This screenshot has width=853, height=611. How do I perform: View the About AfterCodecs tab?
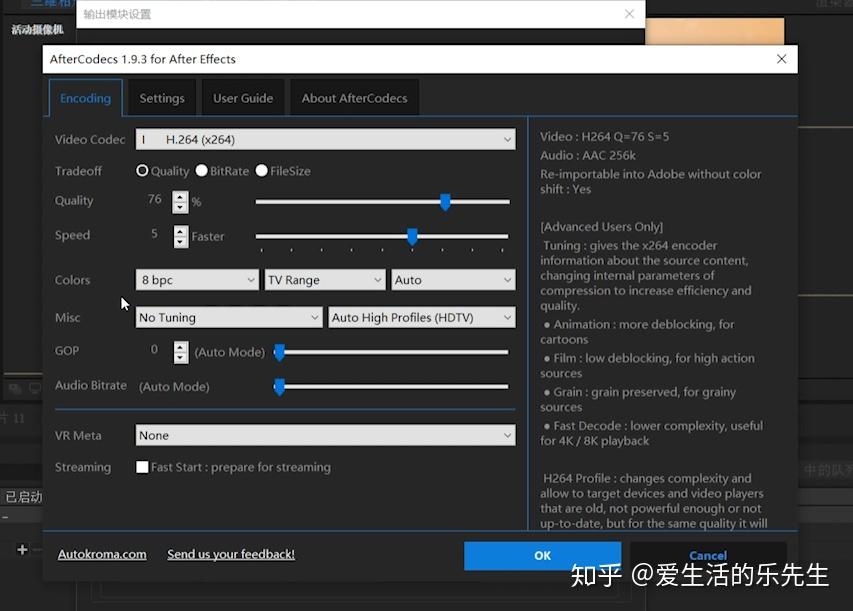[x=354, y=97]
